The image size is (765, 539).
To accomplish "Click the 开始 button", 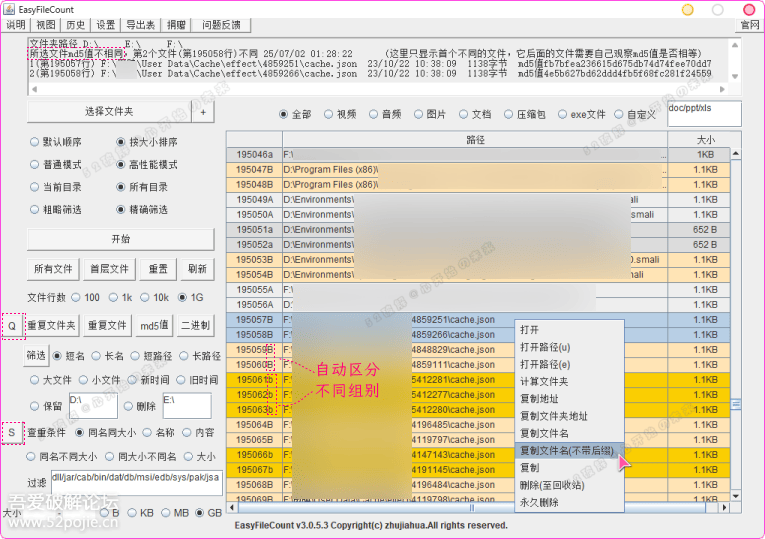I will click(121, 239).
